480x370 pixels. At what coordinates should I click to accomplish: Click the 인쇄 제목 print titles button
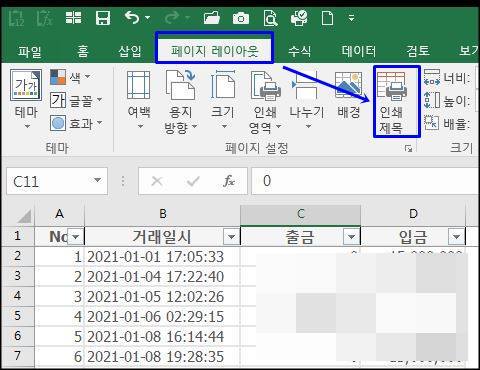[x=397, y=102]
